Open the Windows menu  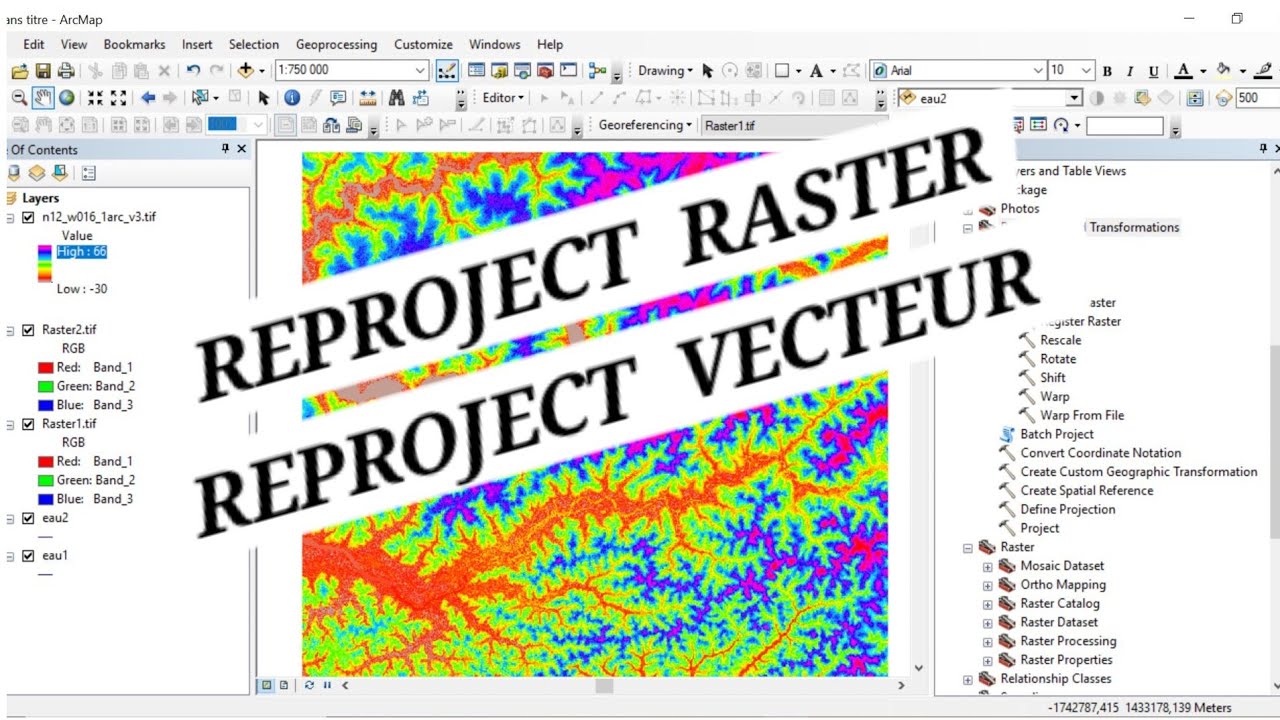pos(495,44)
